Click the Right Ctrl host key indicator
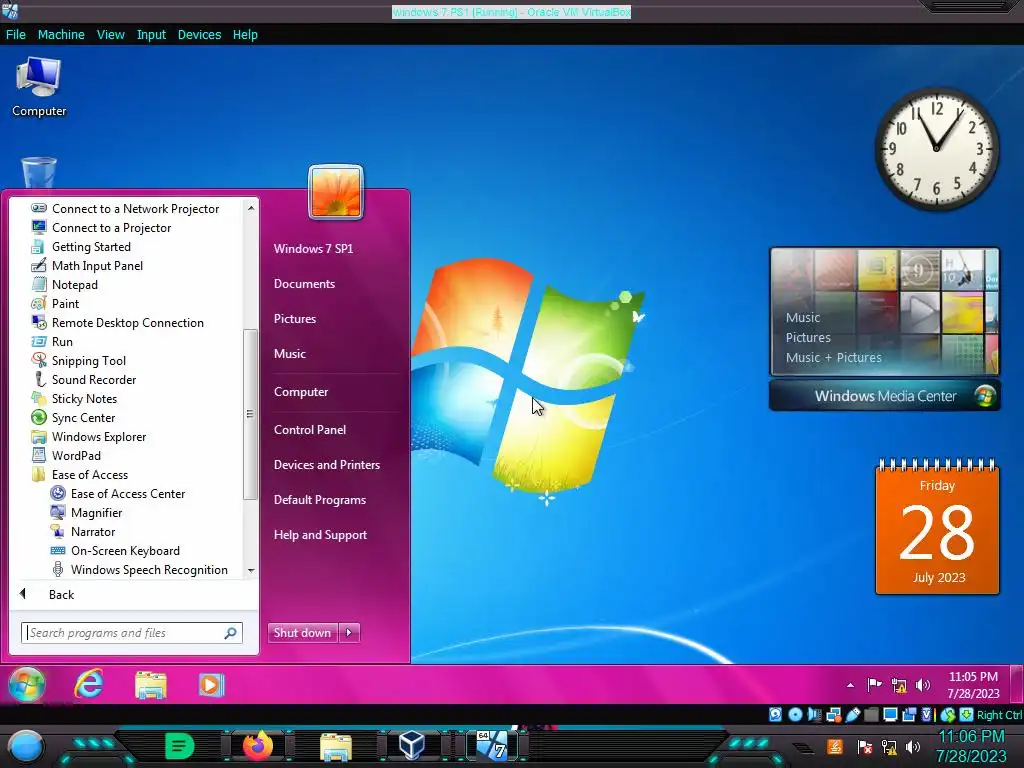The width and height of the screenshot is (1024, 768). coord(999,715)
